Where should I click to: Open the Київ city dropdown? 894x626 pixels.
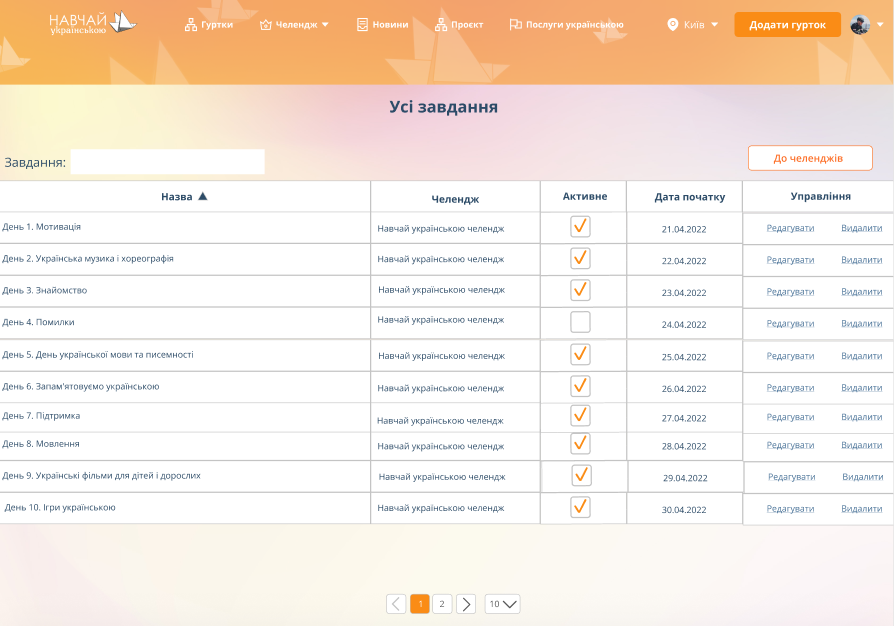point(693,25)
